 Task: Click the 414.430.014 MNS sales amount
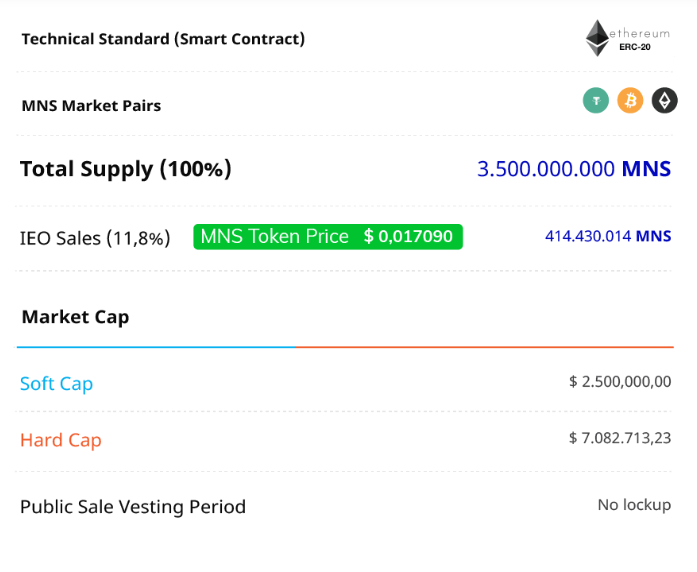(x=608, y=236)
